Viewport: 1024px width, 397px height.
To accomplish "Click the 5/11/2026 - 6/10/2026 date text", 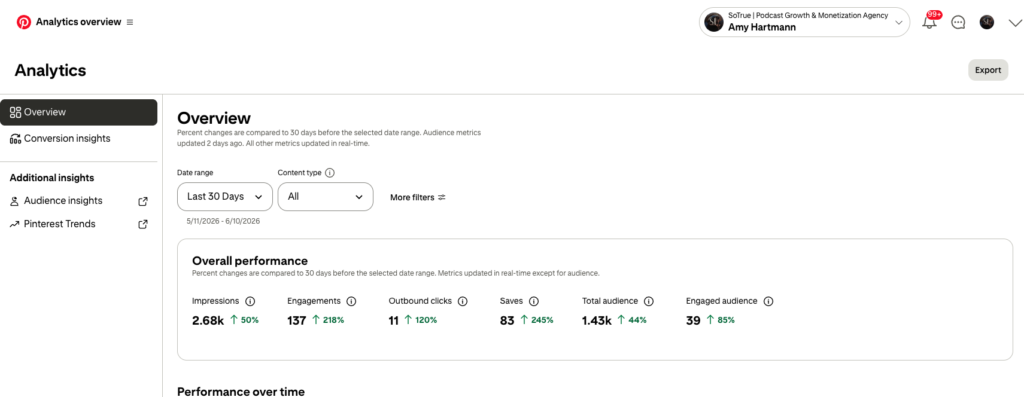I will [x=223, y=221].
